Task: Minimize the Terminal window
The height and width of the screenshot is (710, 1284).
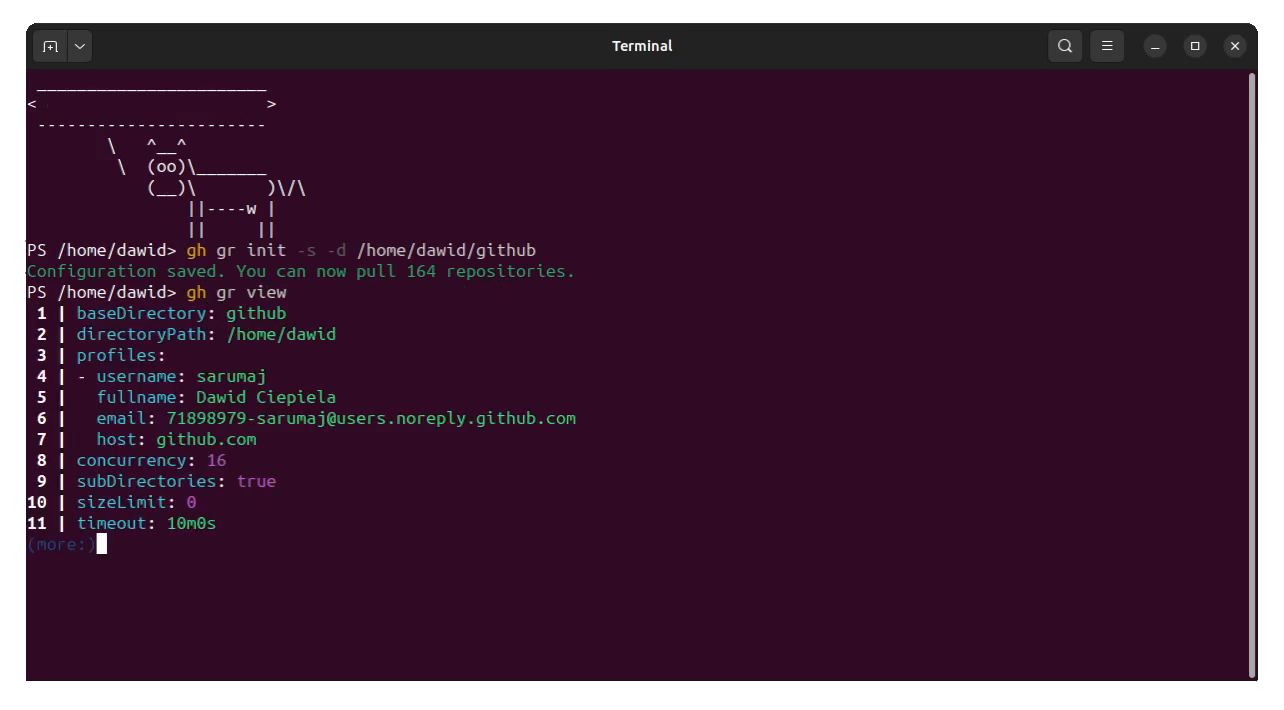Action: (1155, 46)
